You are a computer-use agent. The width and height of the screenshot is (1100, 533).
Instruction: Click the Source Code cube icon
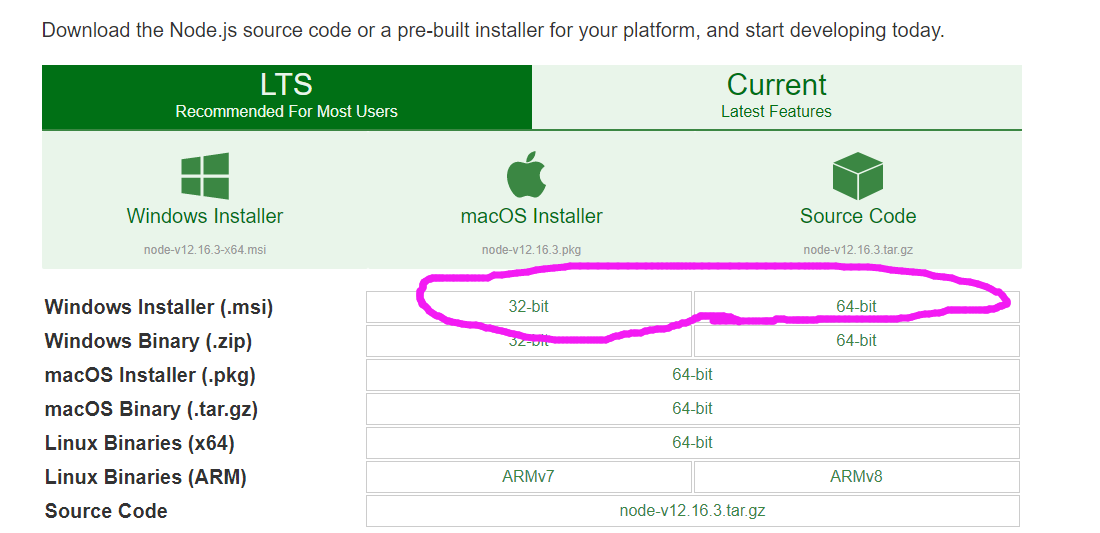[x=857, y=176]
